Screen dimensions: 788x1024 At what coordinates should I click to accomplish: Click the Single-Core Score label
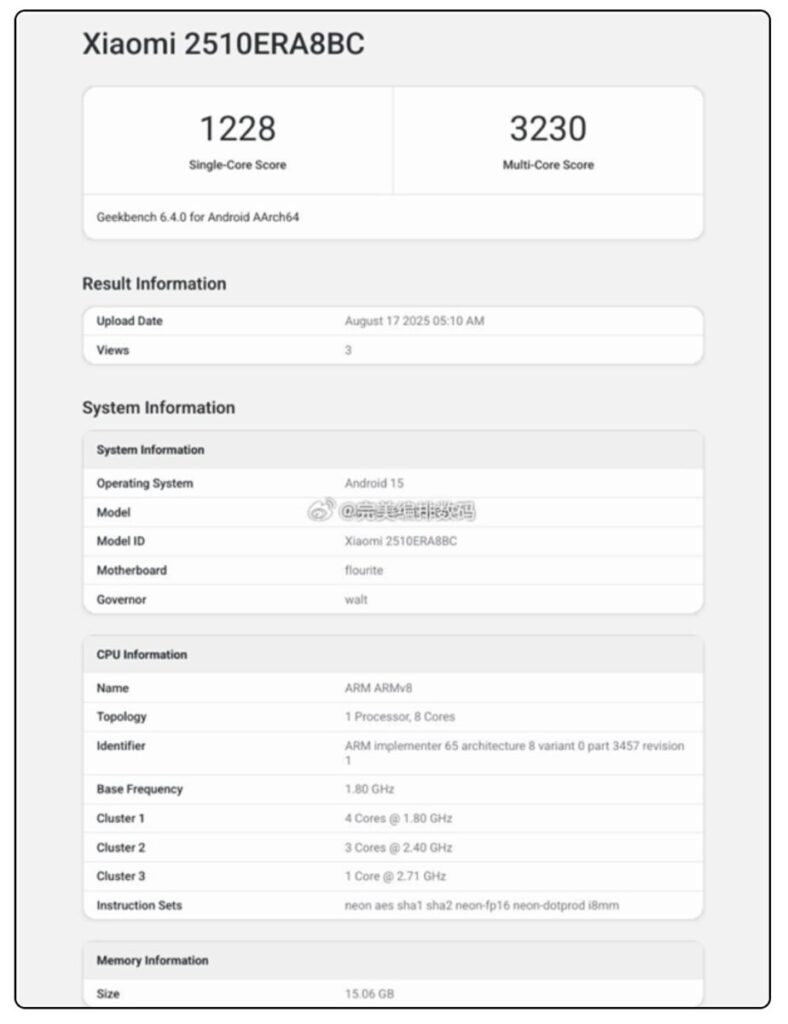coord(238,165)
